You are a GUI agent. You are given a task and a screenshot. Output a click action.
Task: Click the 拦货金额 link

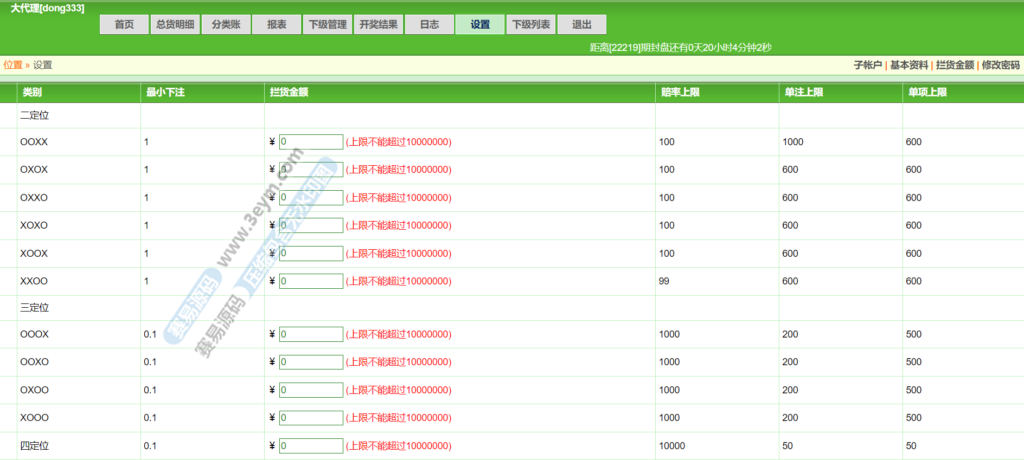954,65
